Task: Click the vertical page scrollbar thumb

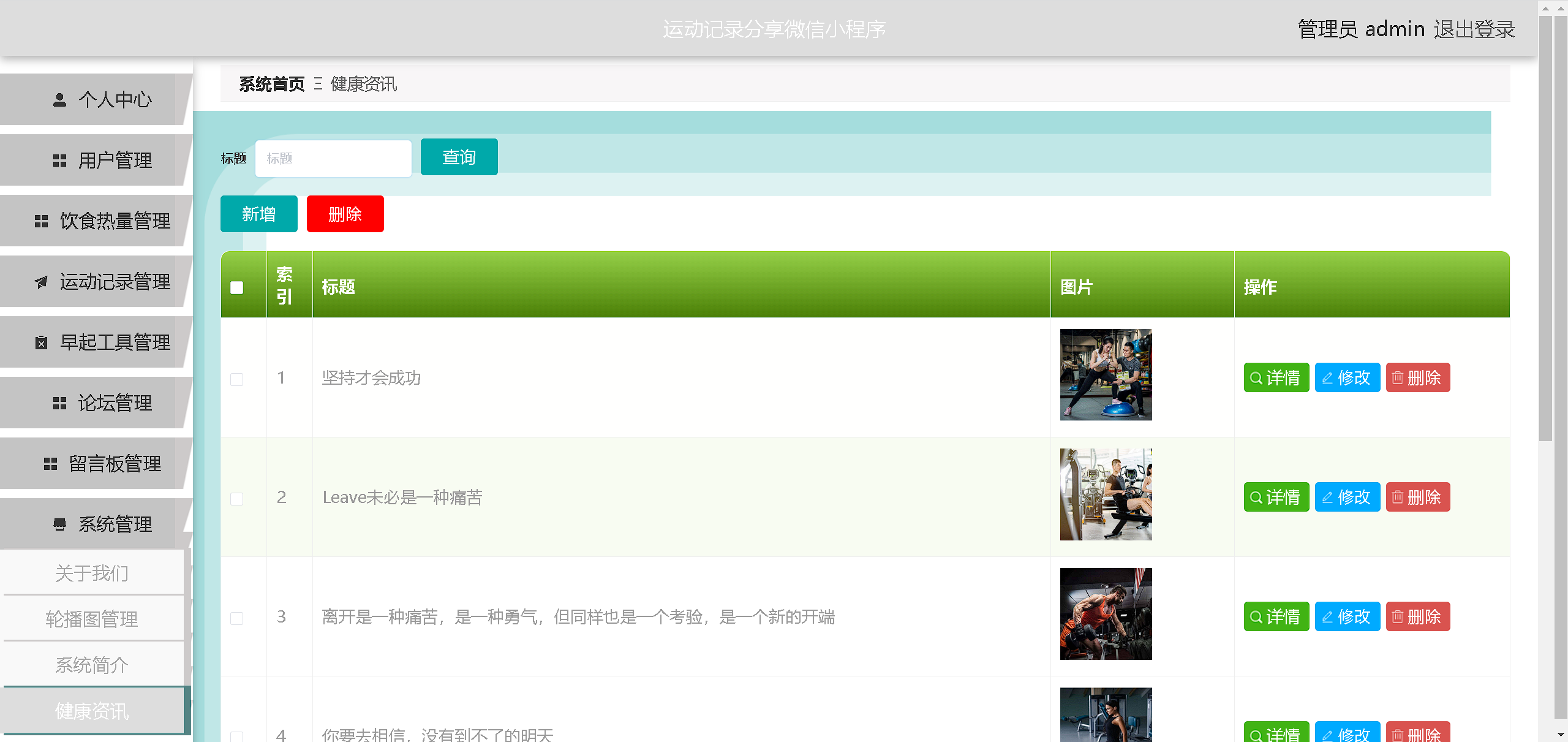Action: [x=1545, y=227]
